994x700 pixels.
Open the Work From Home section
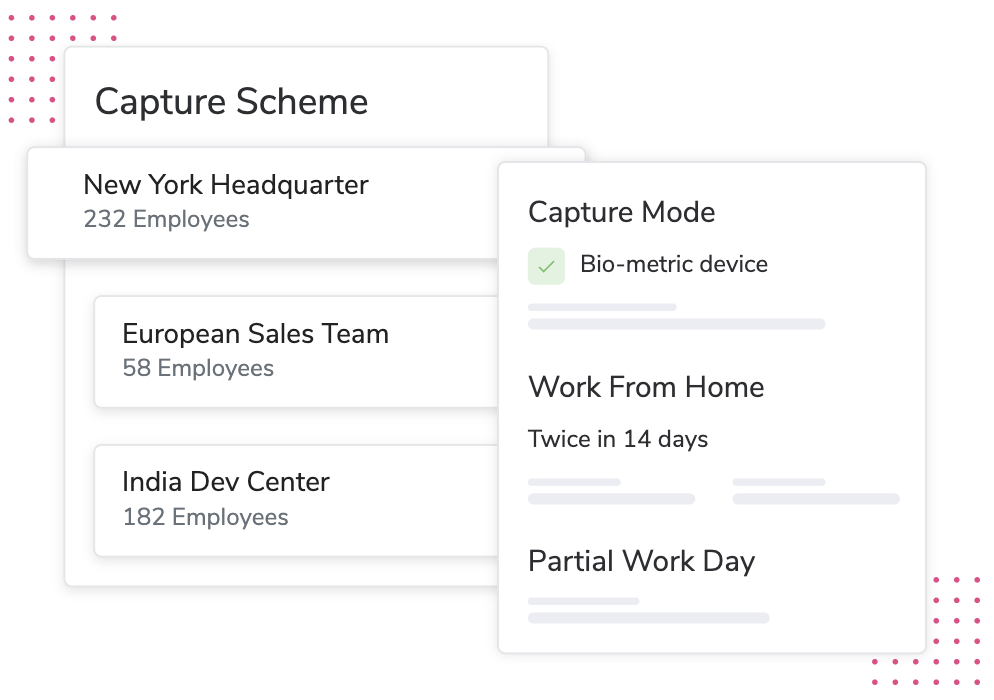tap(646, 387)
